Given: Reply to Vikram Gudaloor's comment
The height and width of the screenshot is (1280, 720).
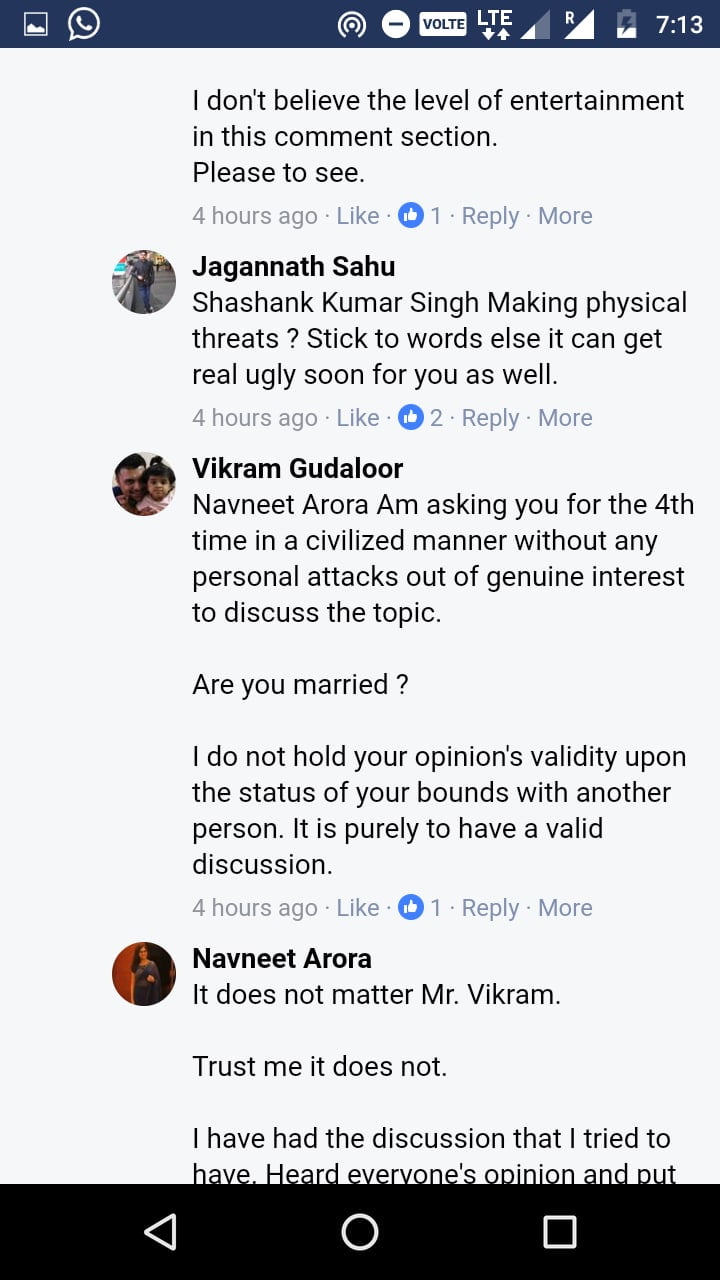Looking at the screenshot, I should point(490,907).
